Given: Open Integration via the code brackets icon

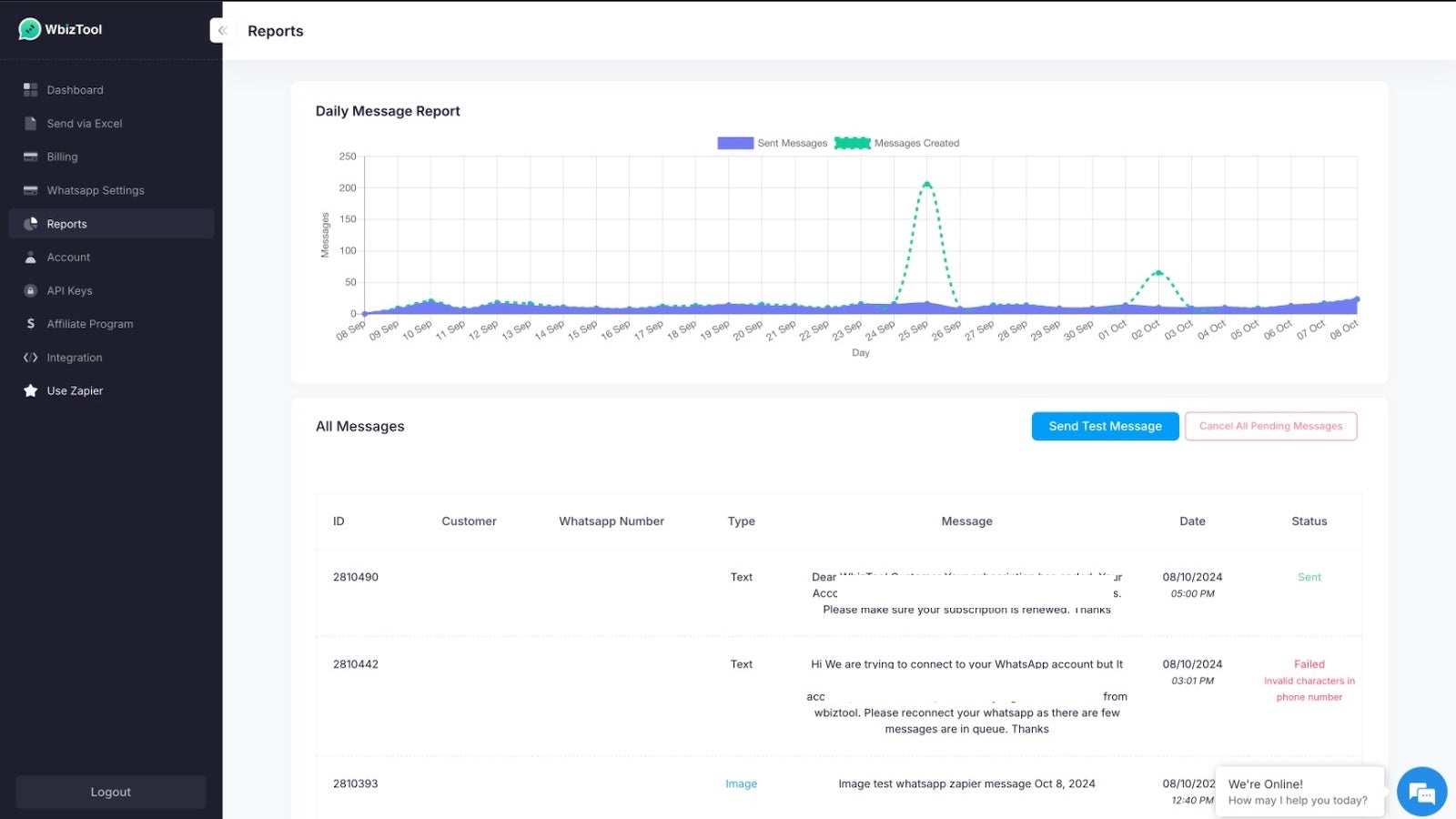Looking at the screenshot, I should coord(30,357).
